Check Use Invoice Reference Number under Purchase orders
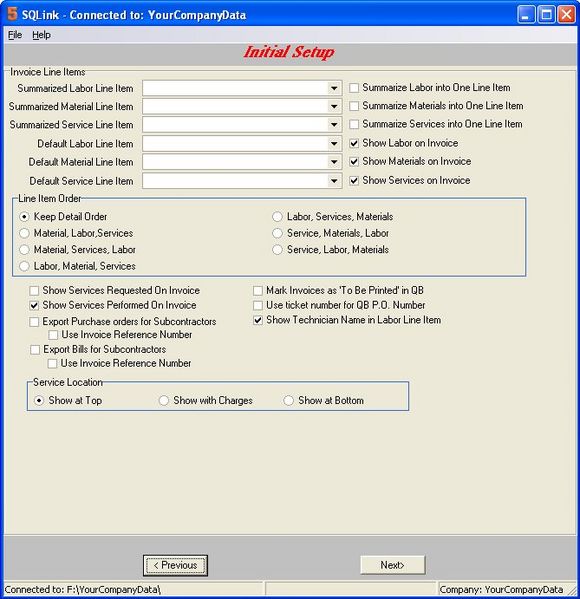The image size is (580, 599). [53, 335]
